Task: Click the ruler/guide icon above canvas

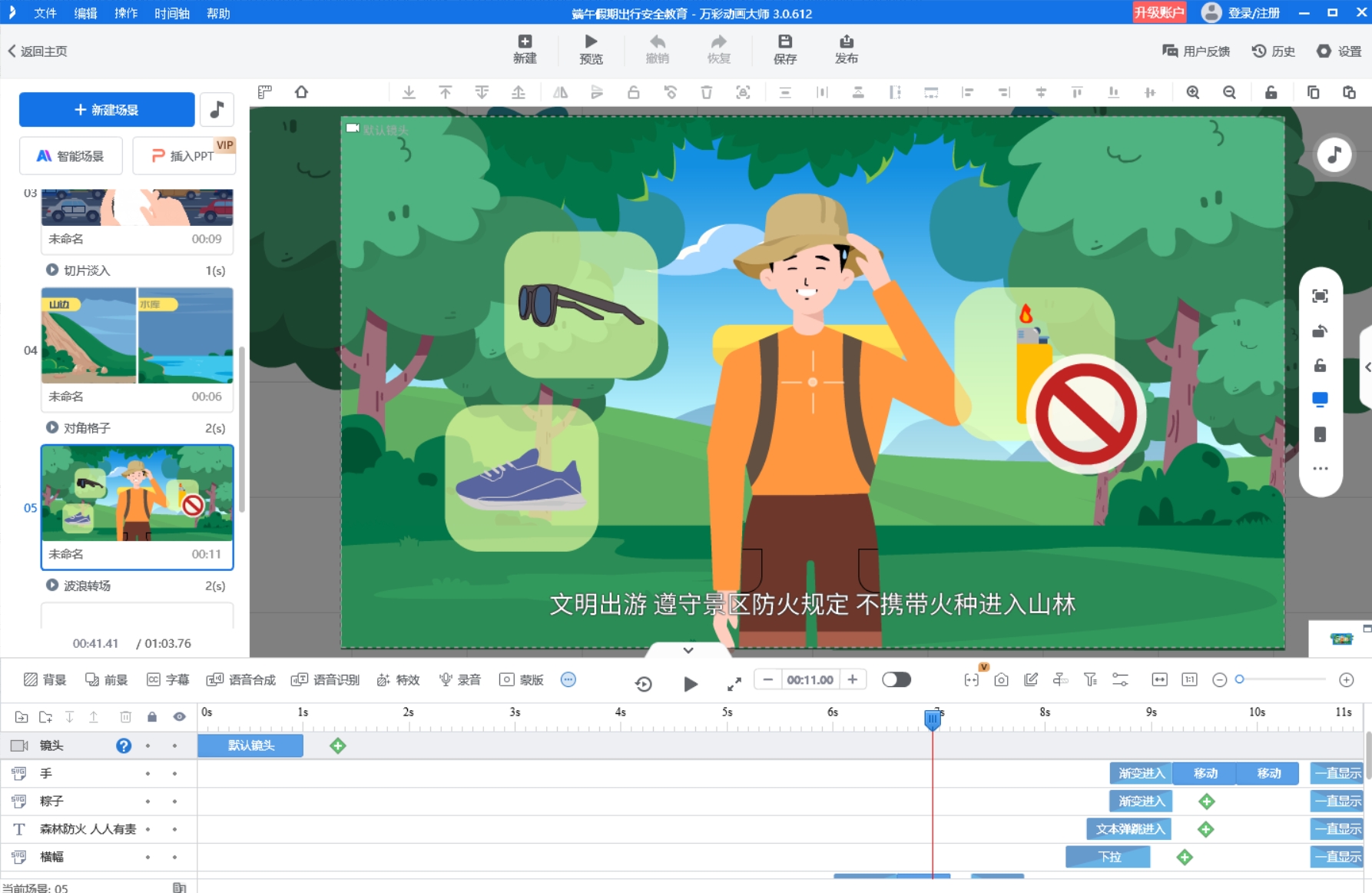Action: click(265, 92)
